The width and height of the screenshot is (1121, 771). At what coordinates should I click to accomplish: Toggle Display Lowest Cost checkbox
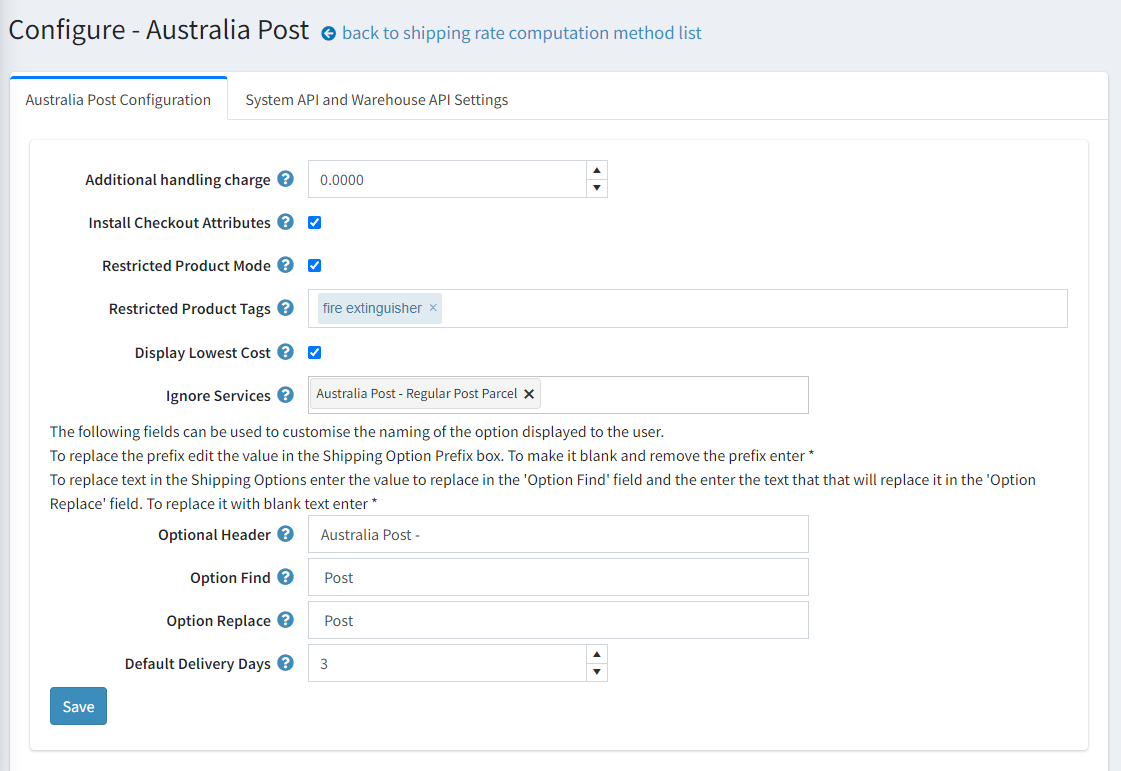(315, 353)
